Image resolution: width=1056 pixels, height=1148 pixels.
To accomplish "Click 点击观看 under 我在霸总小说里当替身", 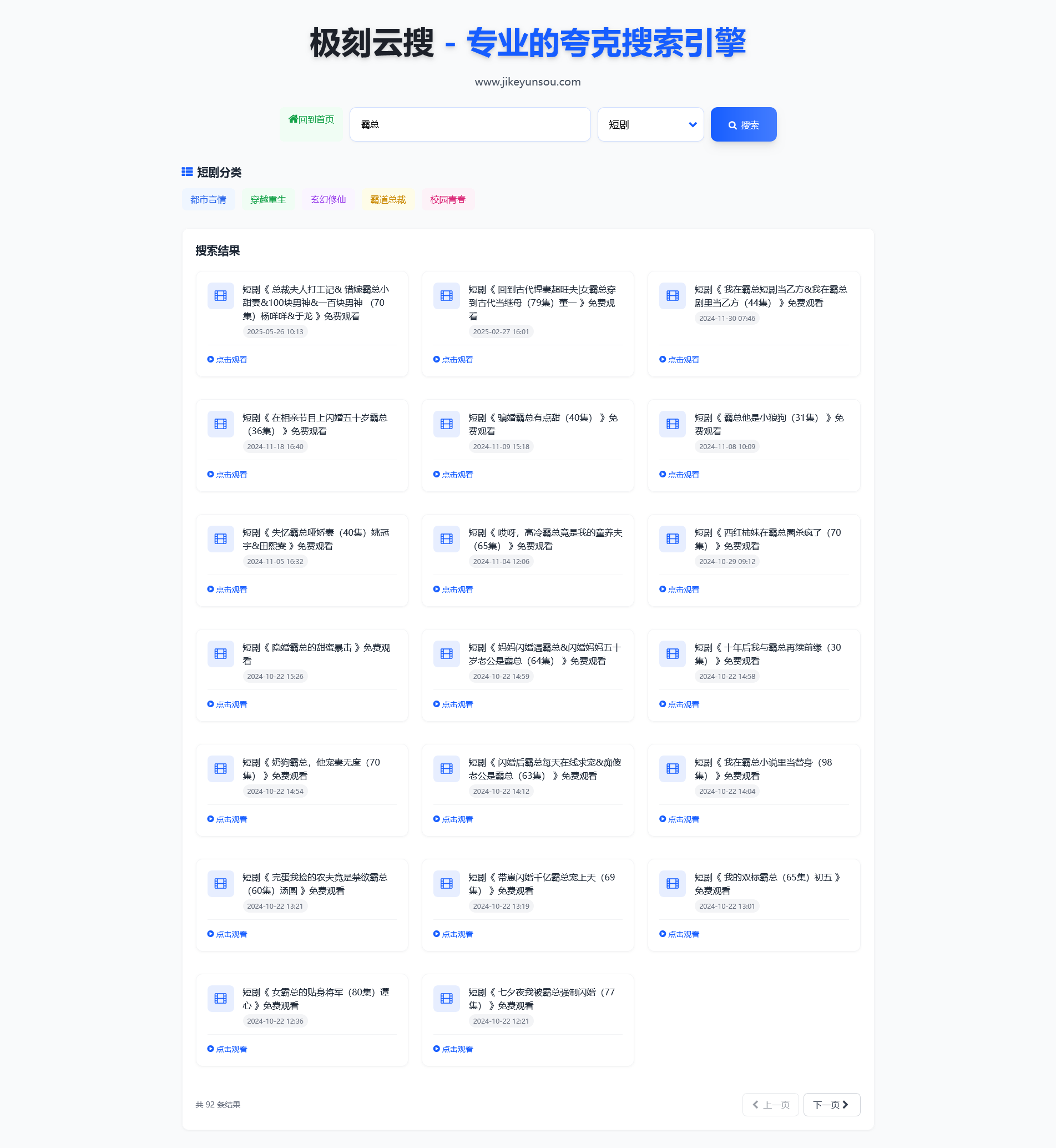I will point(679,819).
